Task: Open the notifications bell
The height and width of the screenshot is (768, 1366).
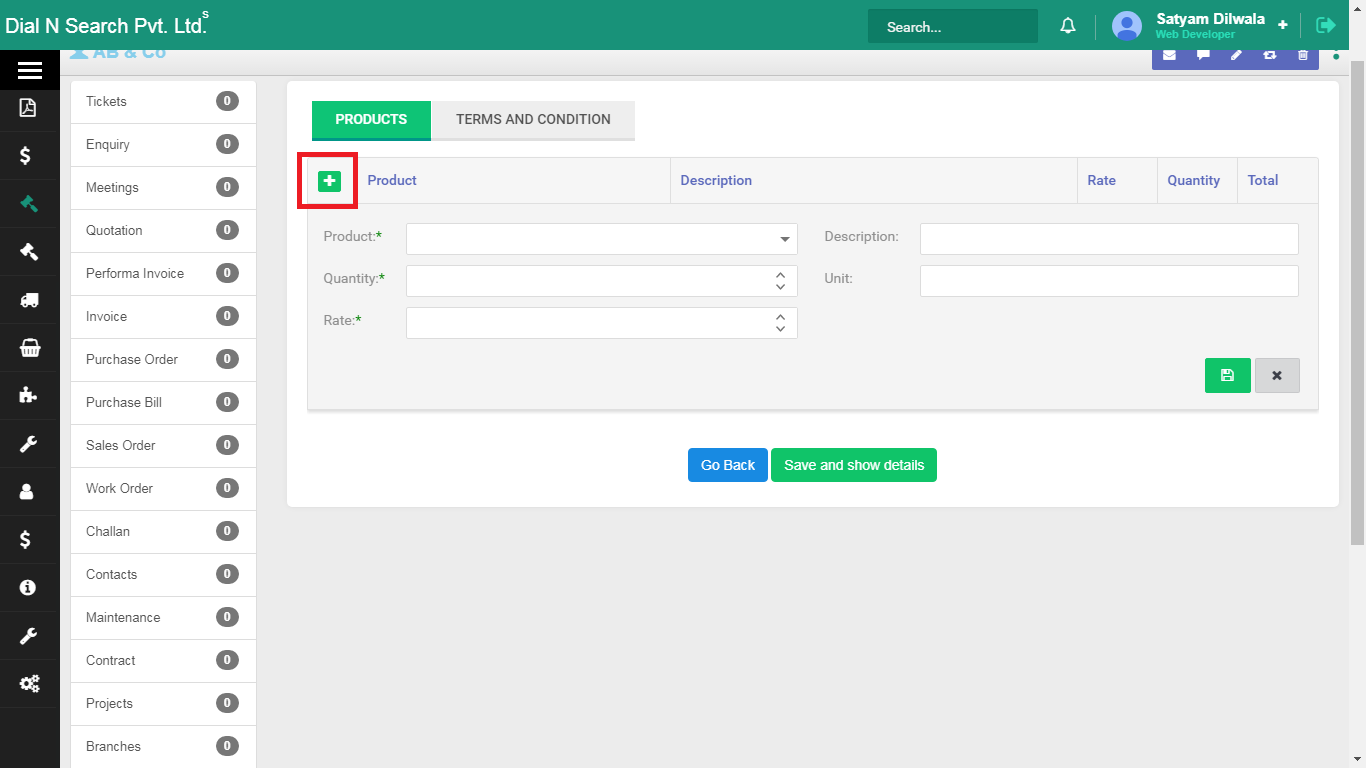Action: click(x=1068, y=26)
